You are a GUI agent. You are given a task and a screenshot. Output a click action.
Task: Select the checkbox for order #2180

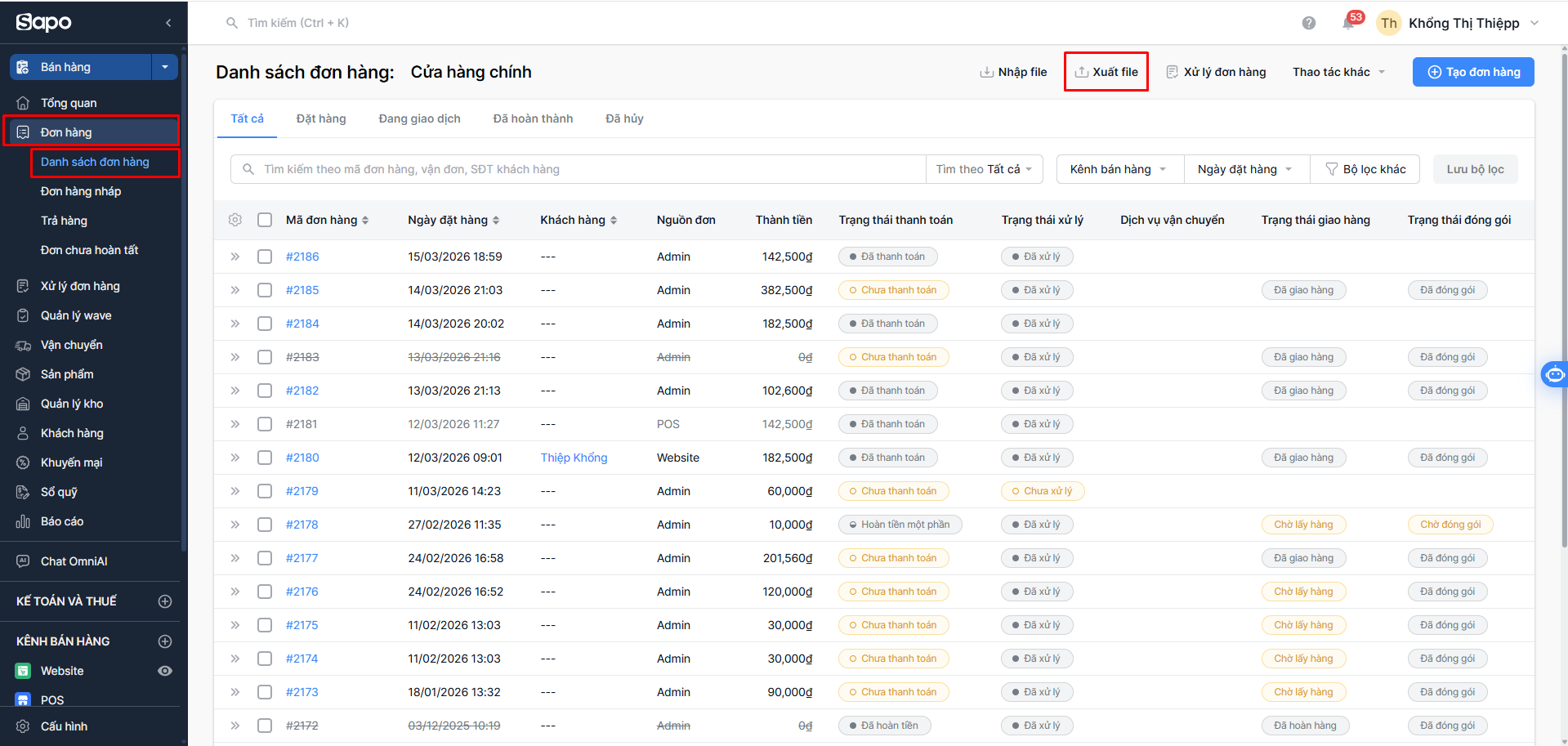[x=265, y=458]
